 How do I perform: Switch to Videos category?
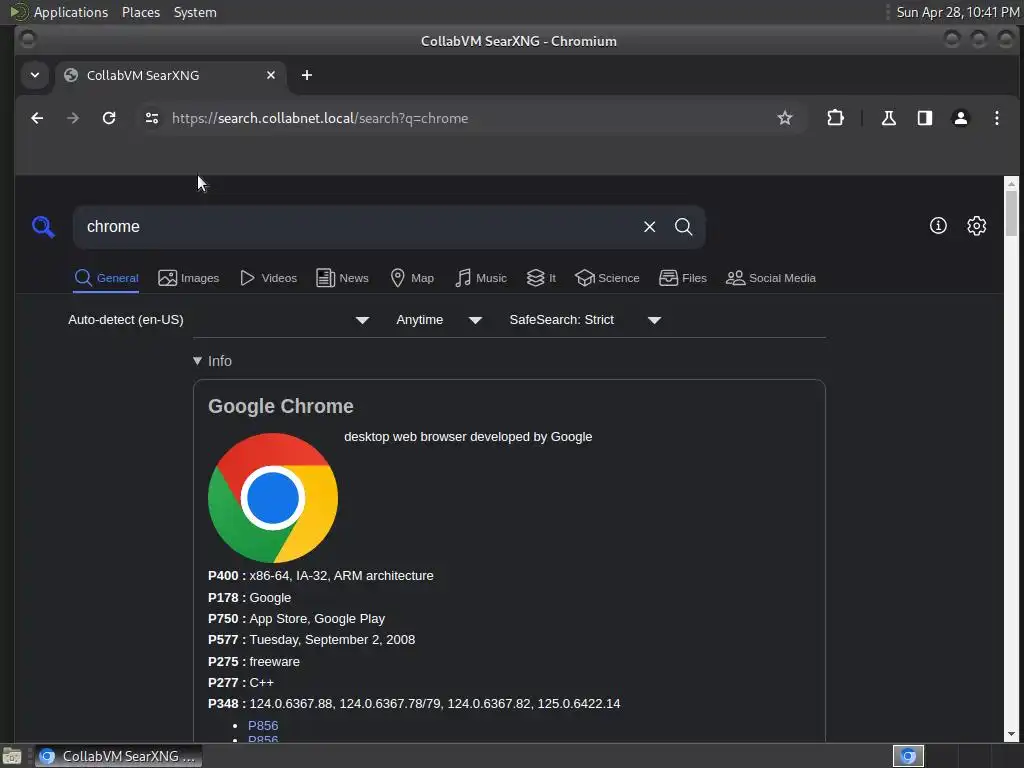click(x=268, y=278)
